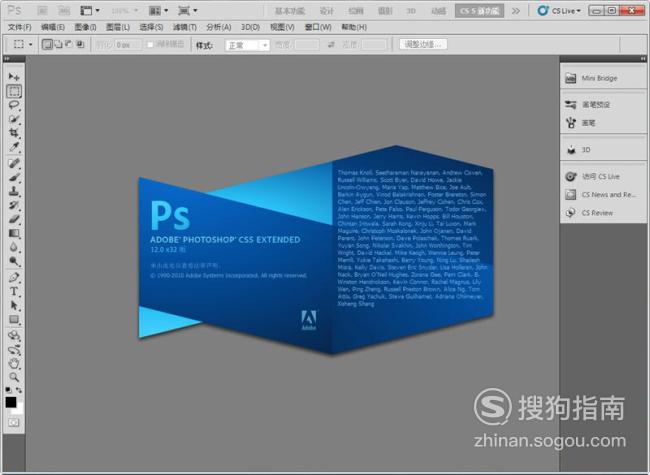This screenshot has height=475, width=650.
Task: Switch to the 设计 workspace
Action: (327, 11)
